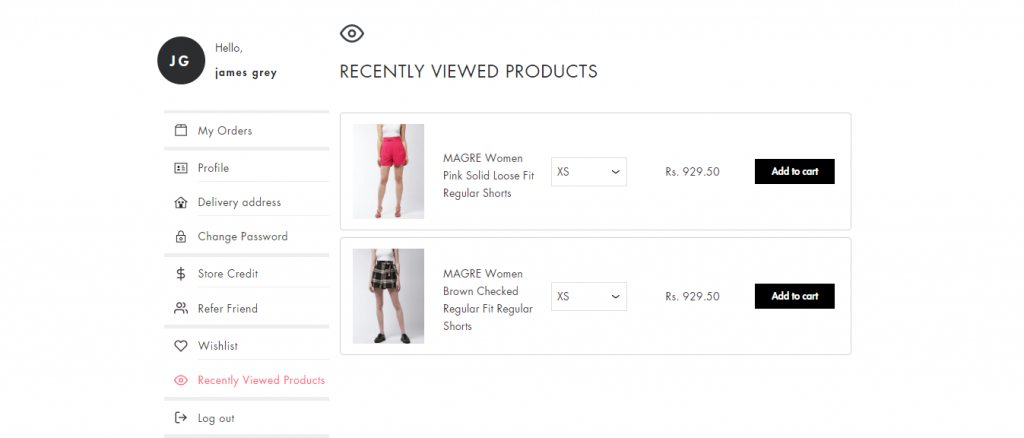Click the My Orders box icon
The height and width of the screenshot is (438, 1024).
181,131
